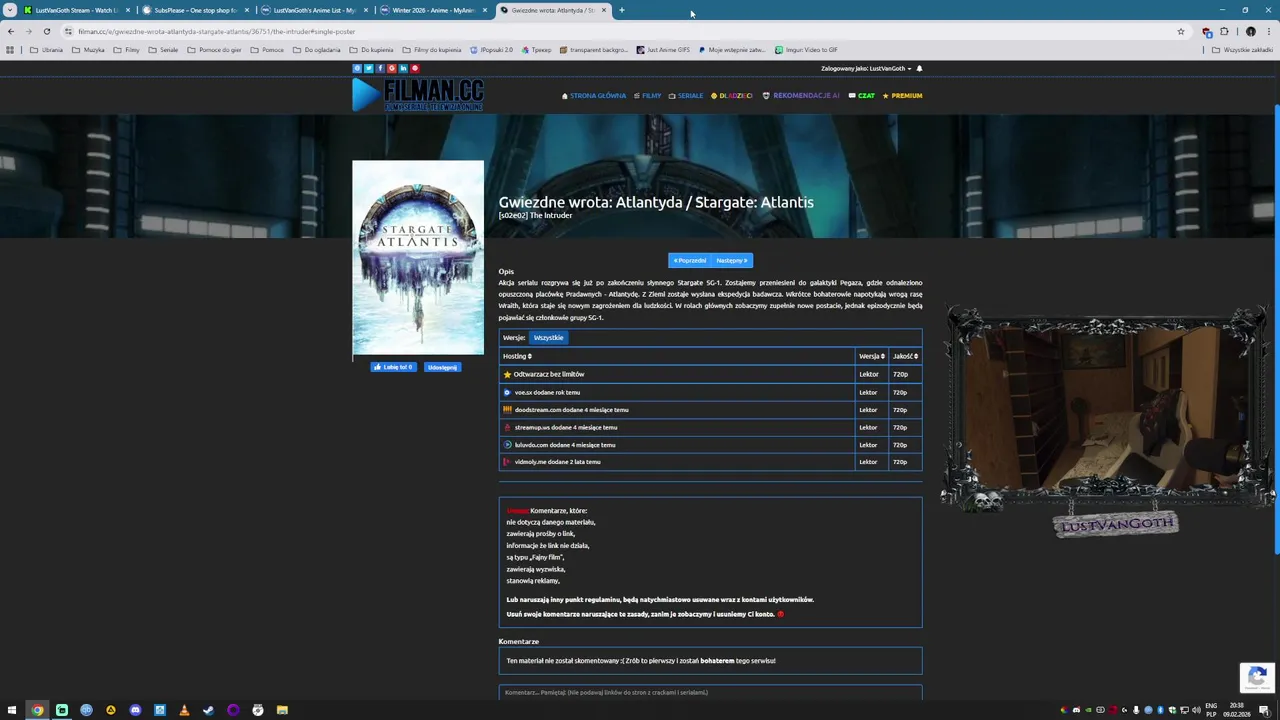Focus the Komentarz comment input field
1280x720 pixels.
[x=710, y=692]
